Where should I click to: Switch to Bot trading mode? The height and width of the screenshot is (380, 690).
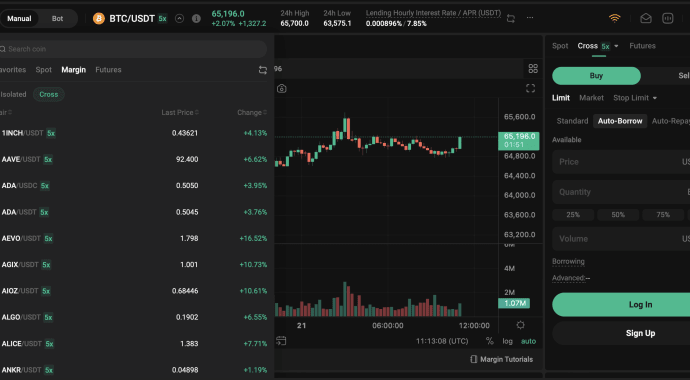click(x=57, y=18)
